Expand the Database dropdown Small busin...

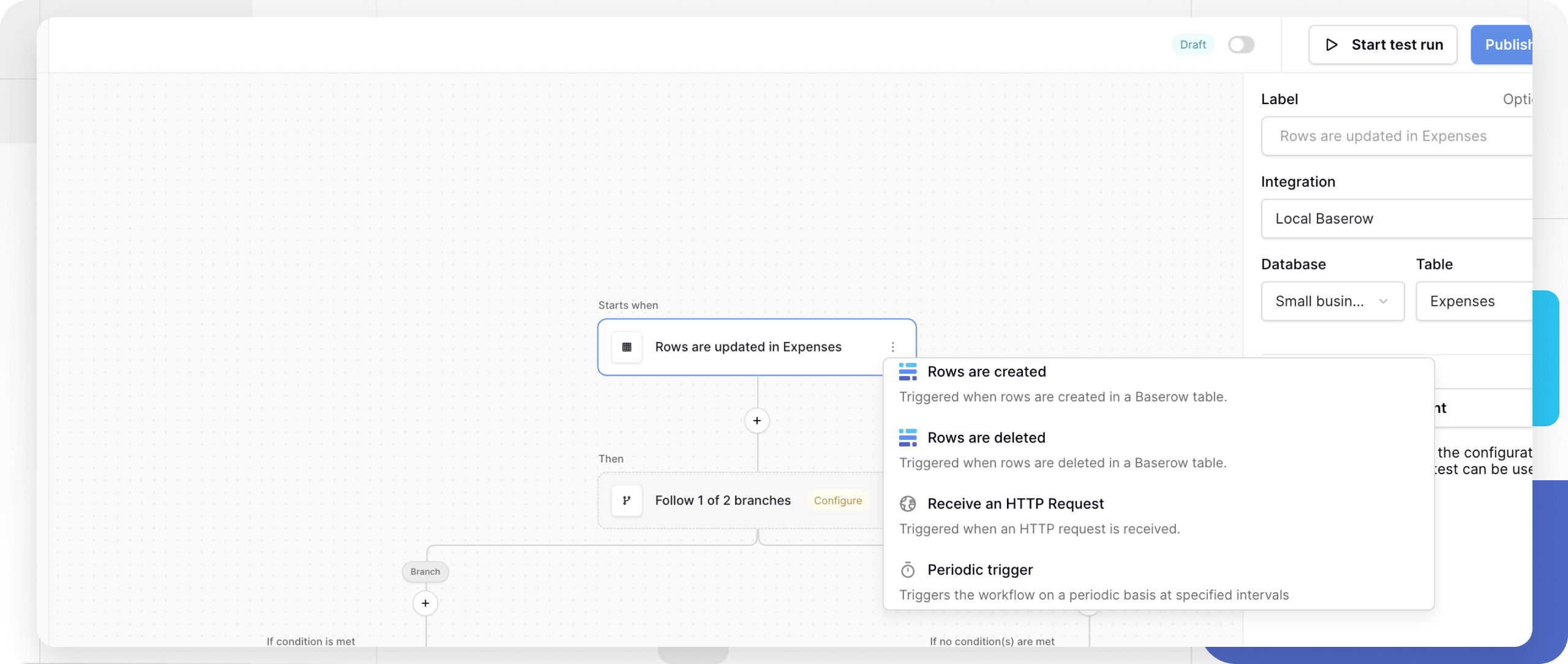pos(1332,301)
